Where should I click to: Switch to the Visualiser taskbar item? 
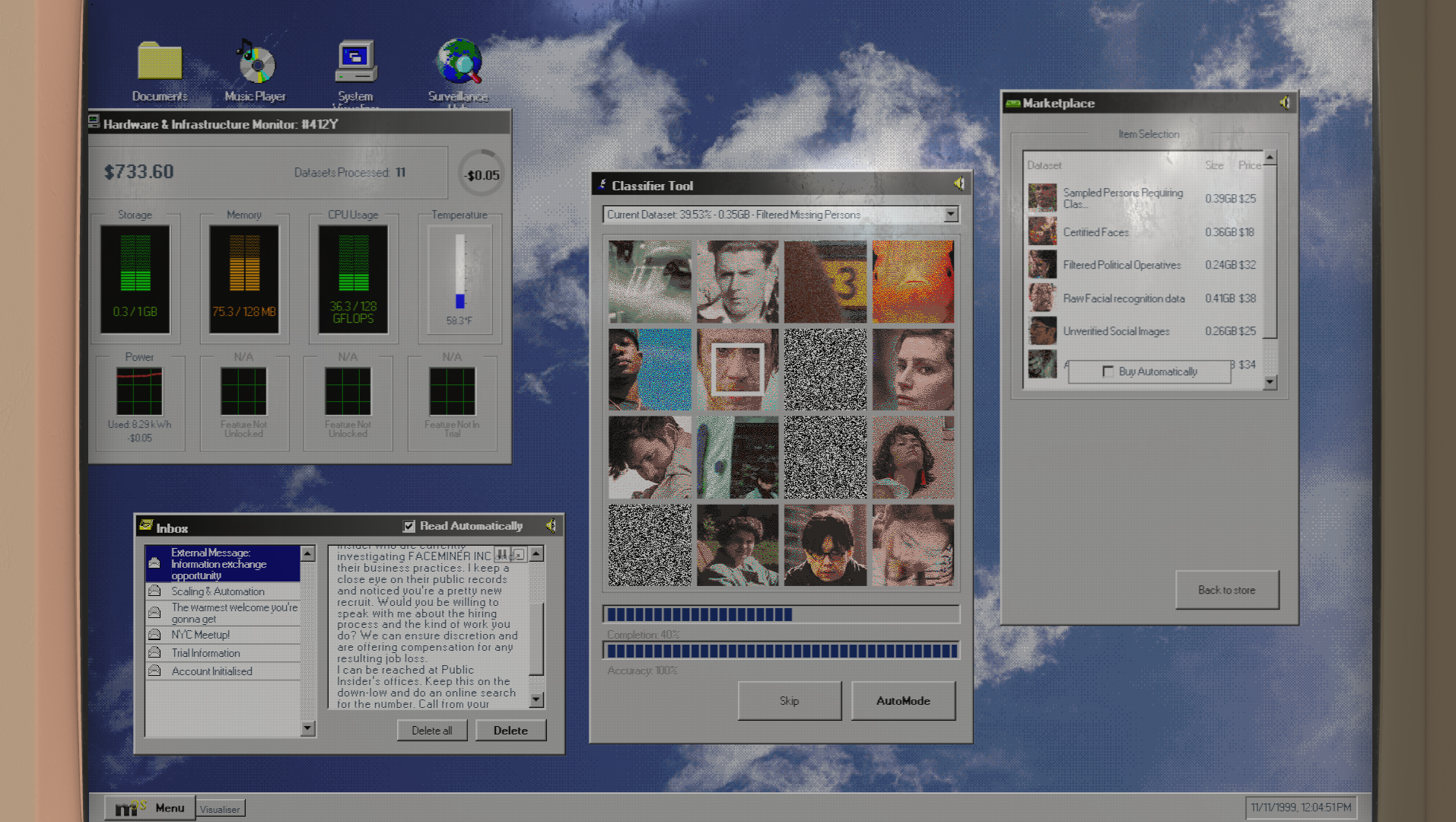pos(219,809)
